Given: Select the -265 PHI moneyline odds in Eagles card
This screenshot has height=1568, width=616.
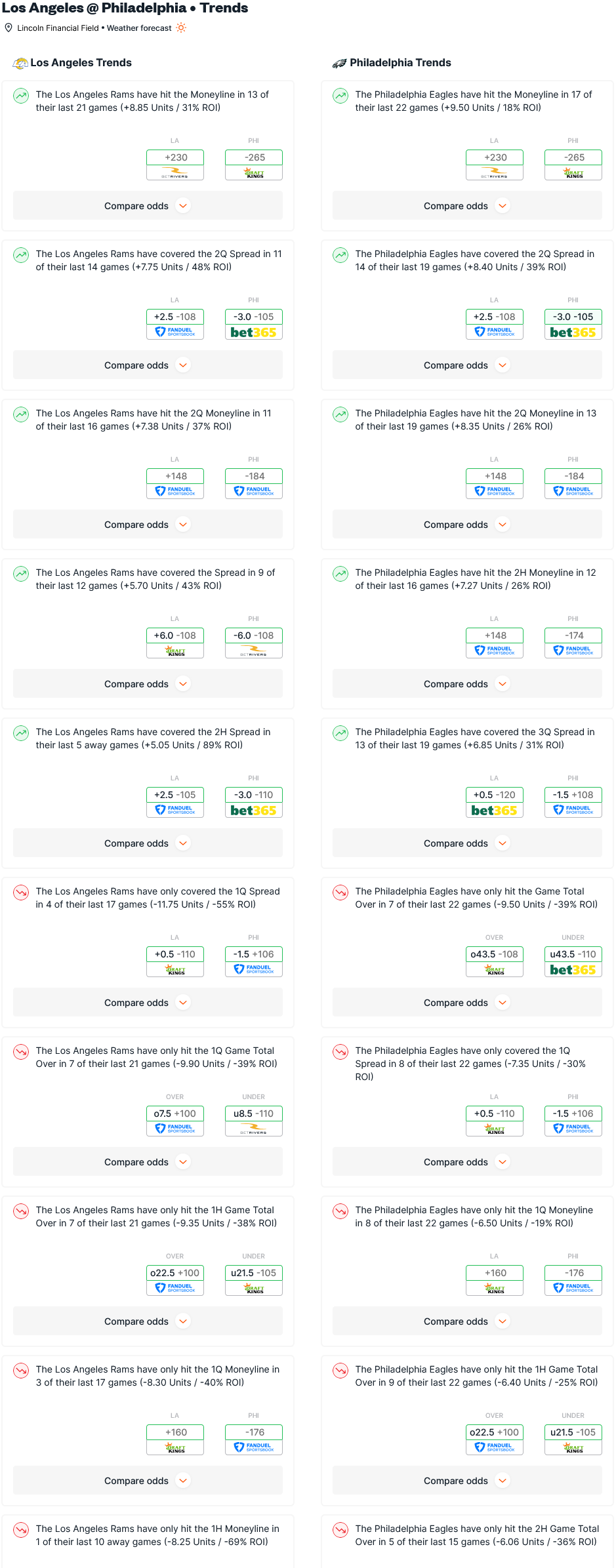Looking at the screenshot, I should (x=573, y=157).
